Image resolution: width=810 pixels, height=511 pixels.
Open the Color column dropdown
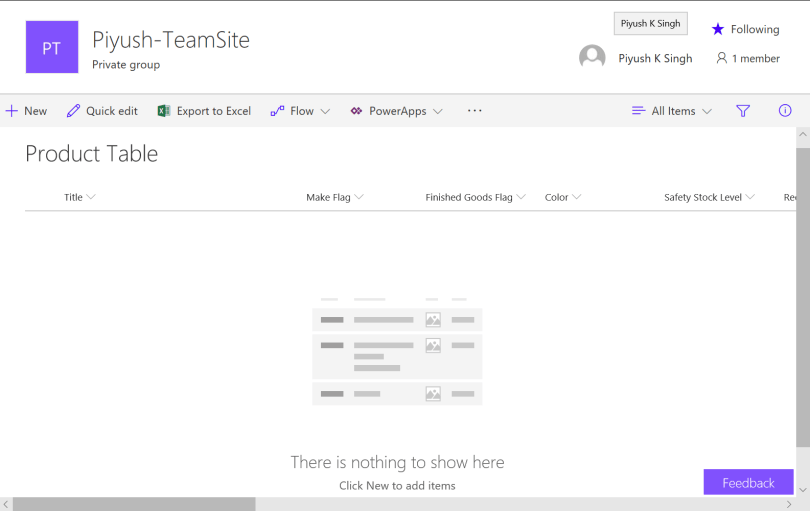[577, 197]
